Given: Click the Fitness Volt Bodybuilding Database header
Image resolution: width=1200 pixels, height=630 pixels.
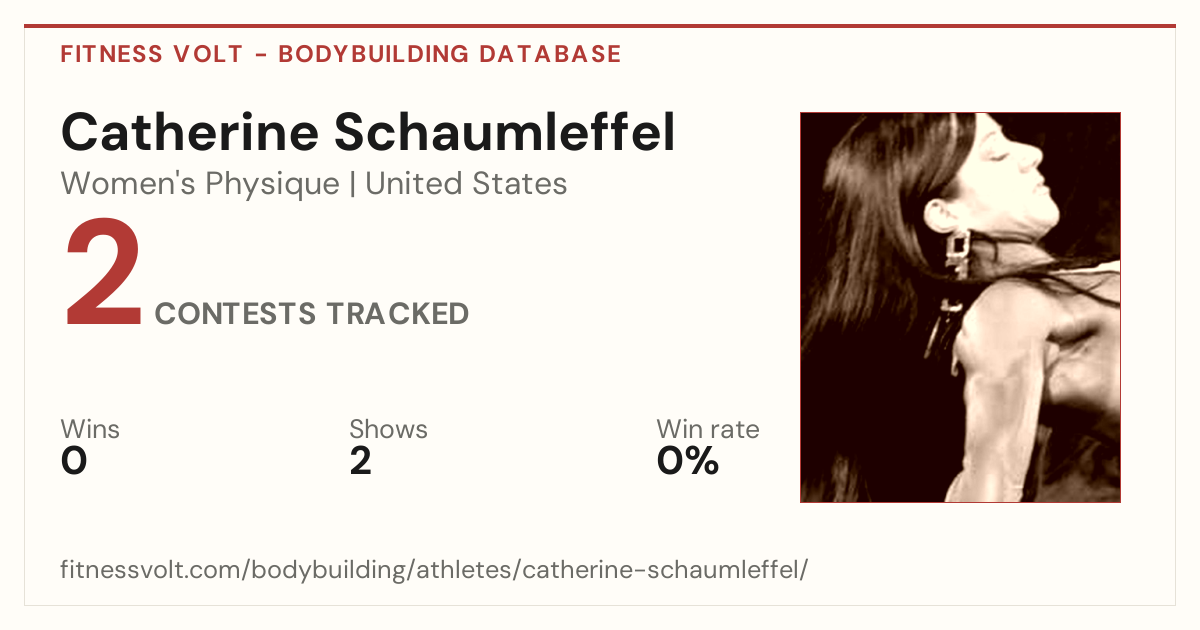Looking at the screenshot, I should [341, 54].
